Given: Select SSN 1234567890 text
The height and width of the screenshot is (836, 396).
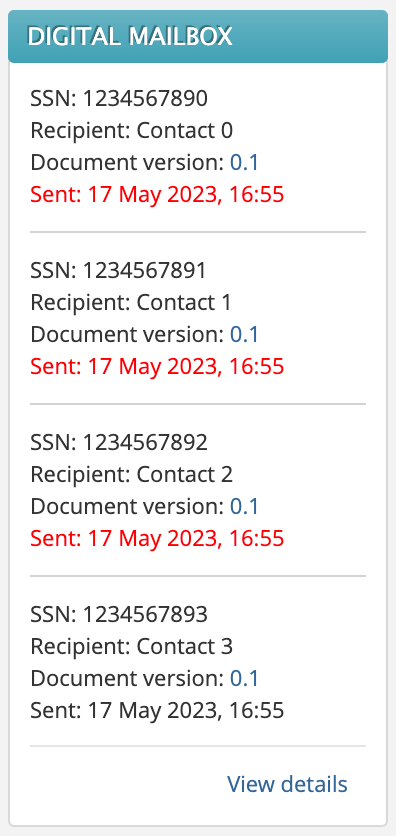Looking at the screenshot, I should point(119,99).
